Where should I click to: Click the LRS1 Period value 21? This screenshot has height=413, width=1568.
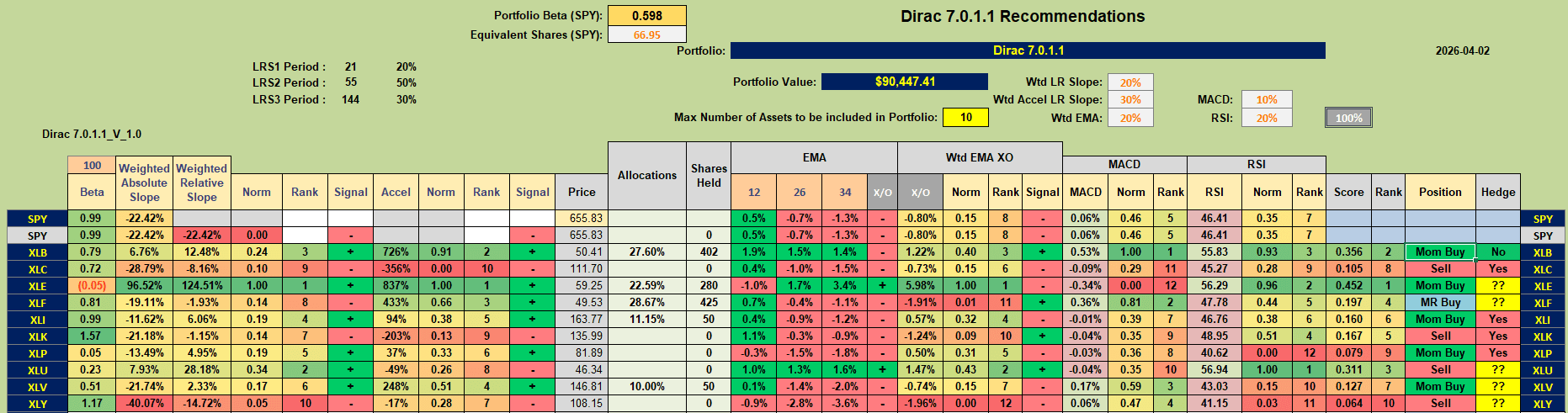coord(350,66)
